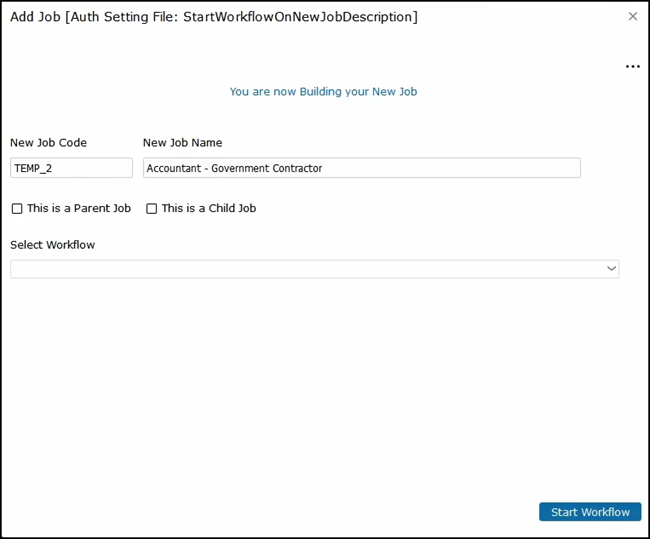Image resolution: width=650 pixels, height=539 pixels.
Task: Click the TEMP_2 text in the job code field
Action: [32, 169]
